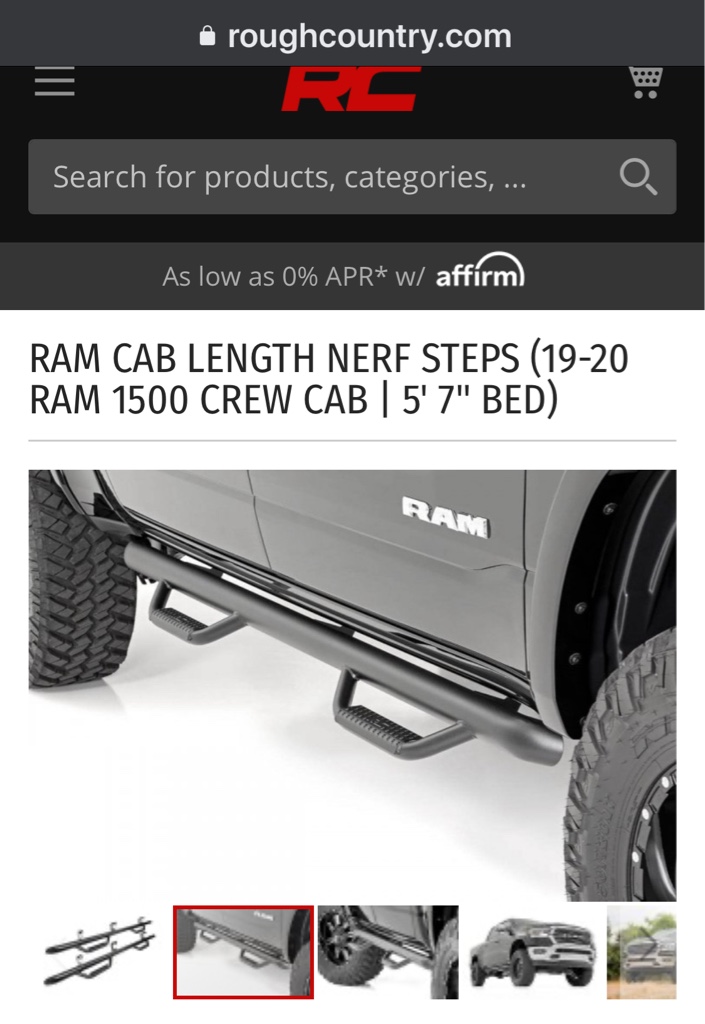Tap the red RC logo
Image resolution: width=705 pixels, height=1024 pixels.
(x=349, y=88)
